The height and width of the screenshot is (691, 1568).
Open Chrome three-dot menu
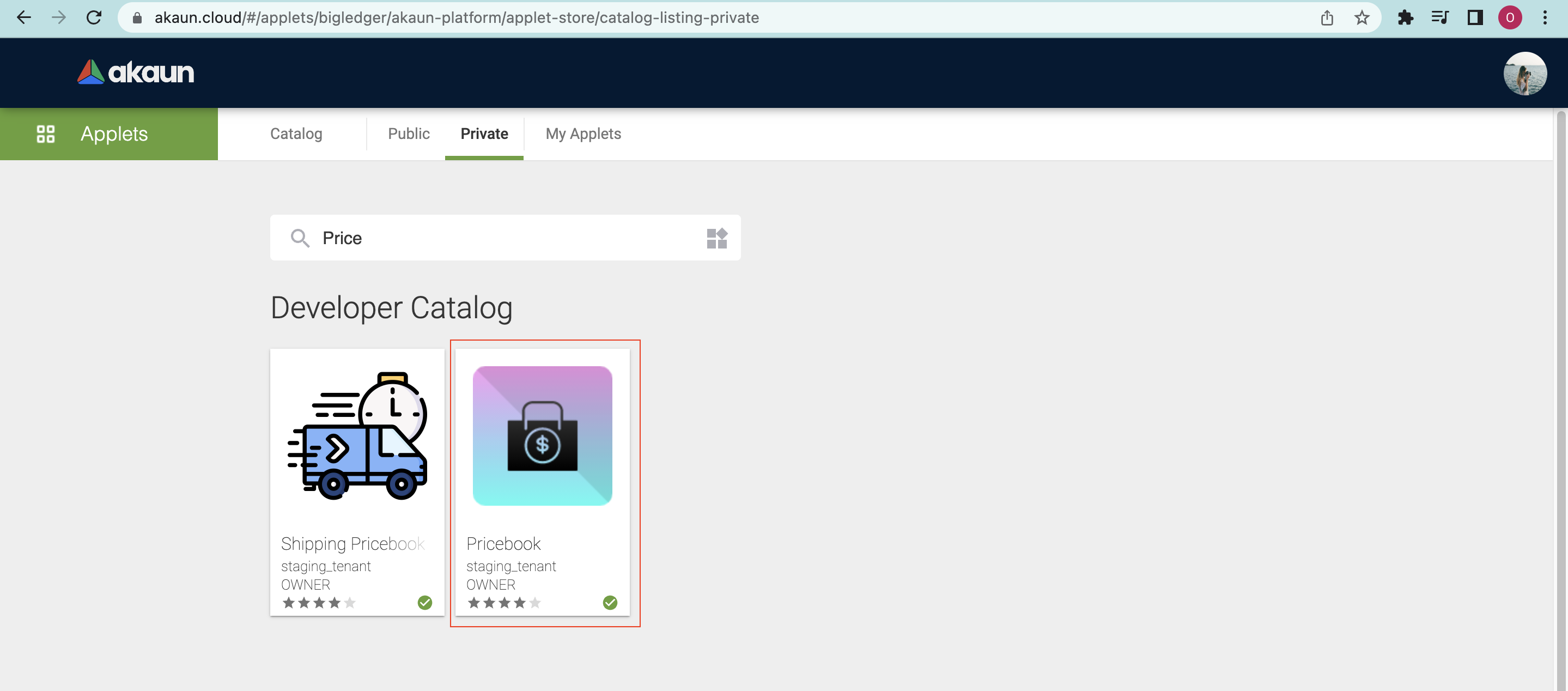click(x=1544, y=17)
